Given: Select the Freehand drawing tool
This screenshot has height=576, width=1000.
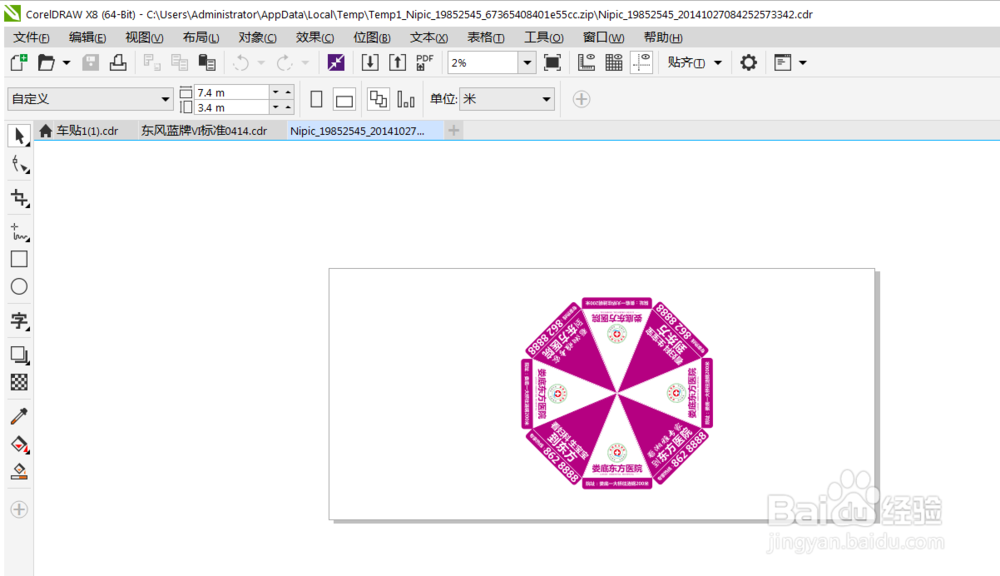Looking at the screenshot, I should [x=19, y=232].
